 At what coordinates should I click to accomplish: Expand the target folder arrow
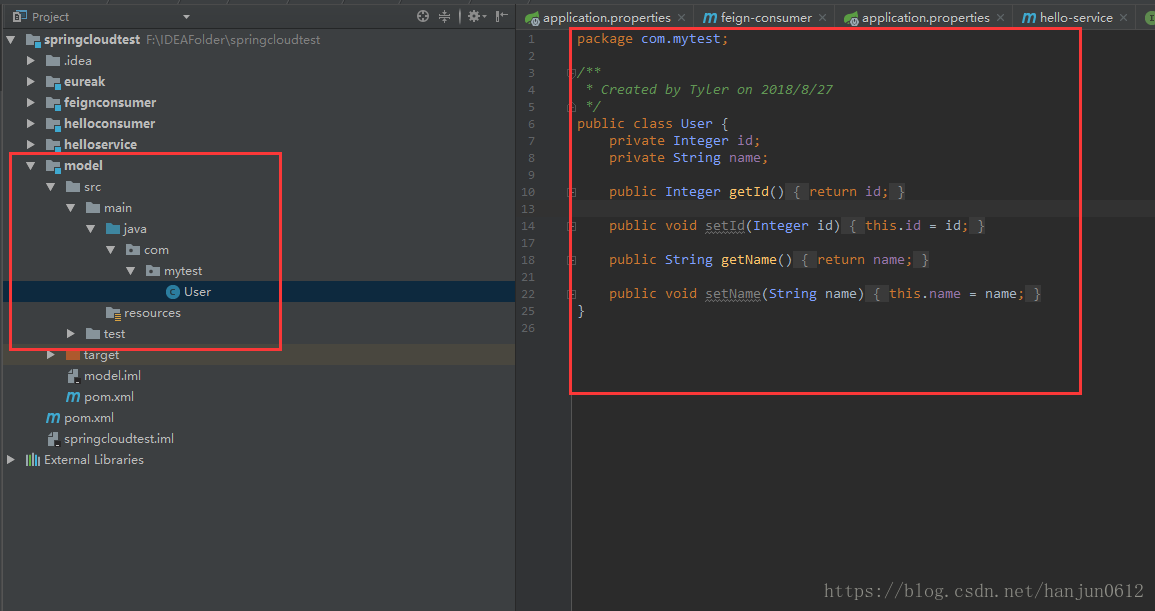coord(51,355)
